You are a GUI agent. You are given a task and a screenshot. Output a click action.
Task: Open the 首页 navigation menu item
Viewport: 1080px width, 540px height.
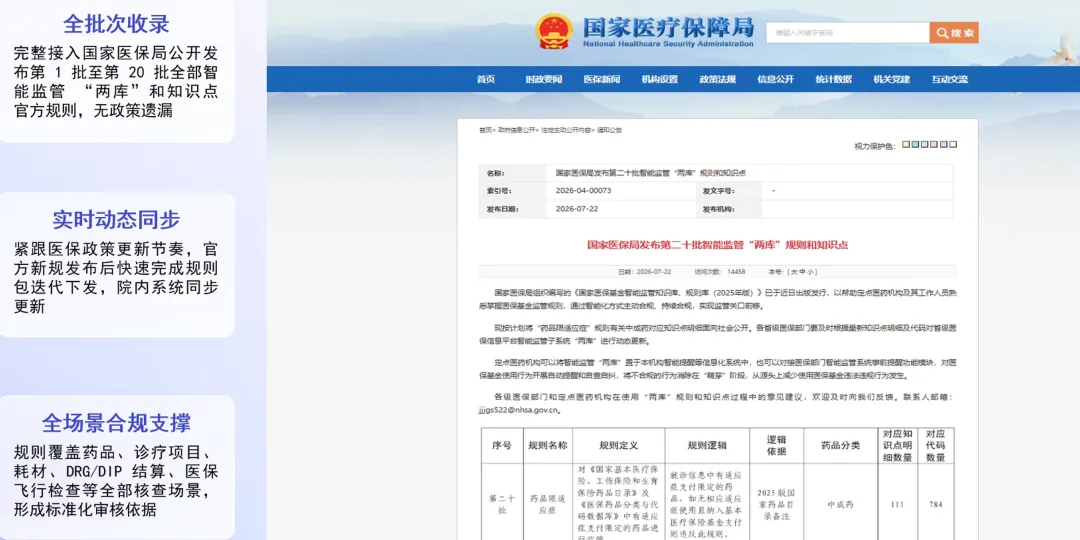[x=486, y=79]
